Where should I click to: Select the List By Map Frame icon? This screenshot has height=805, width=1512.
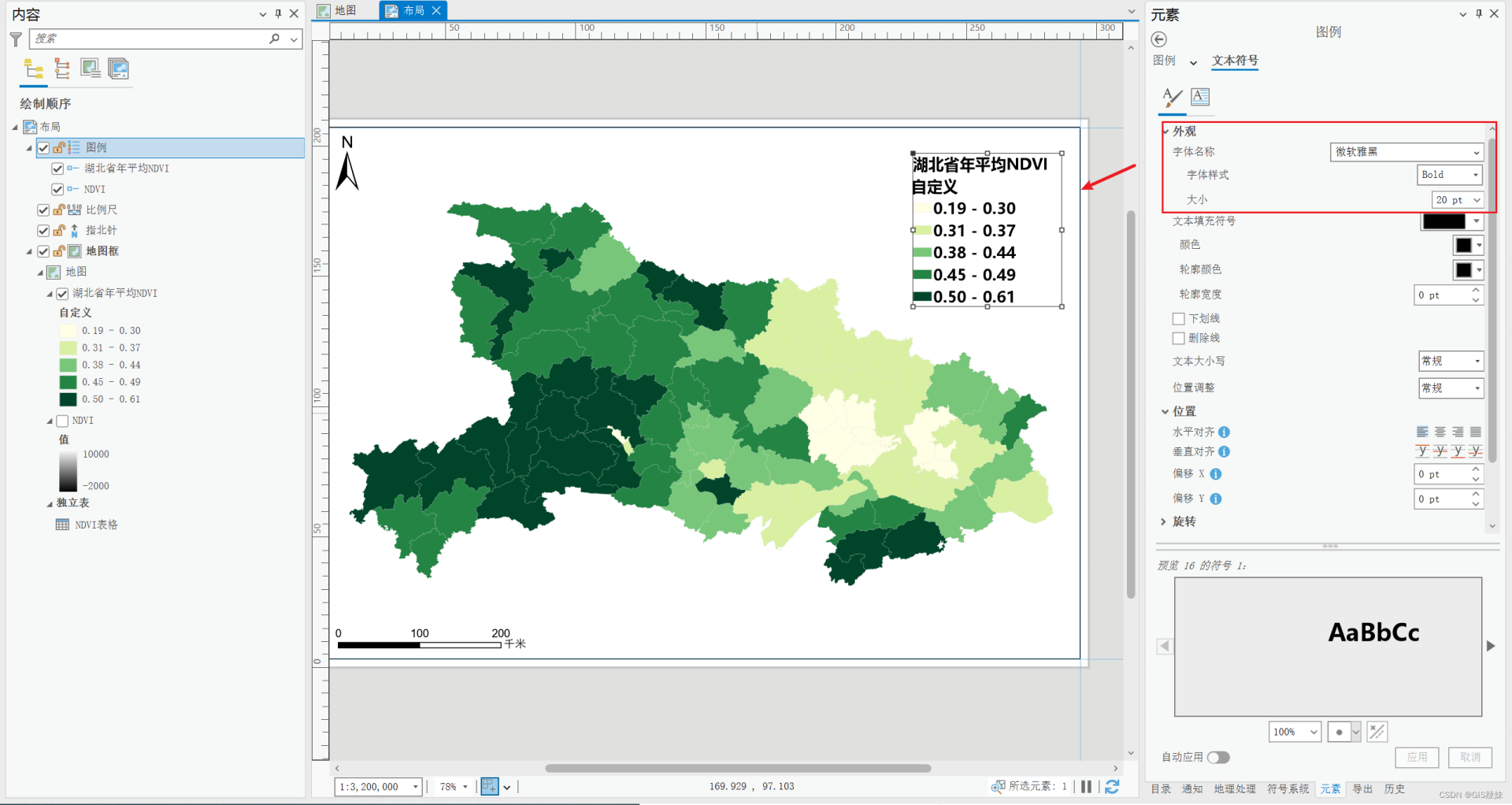[91, 69]
